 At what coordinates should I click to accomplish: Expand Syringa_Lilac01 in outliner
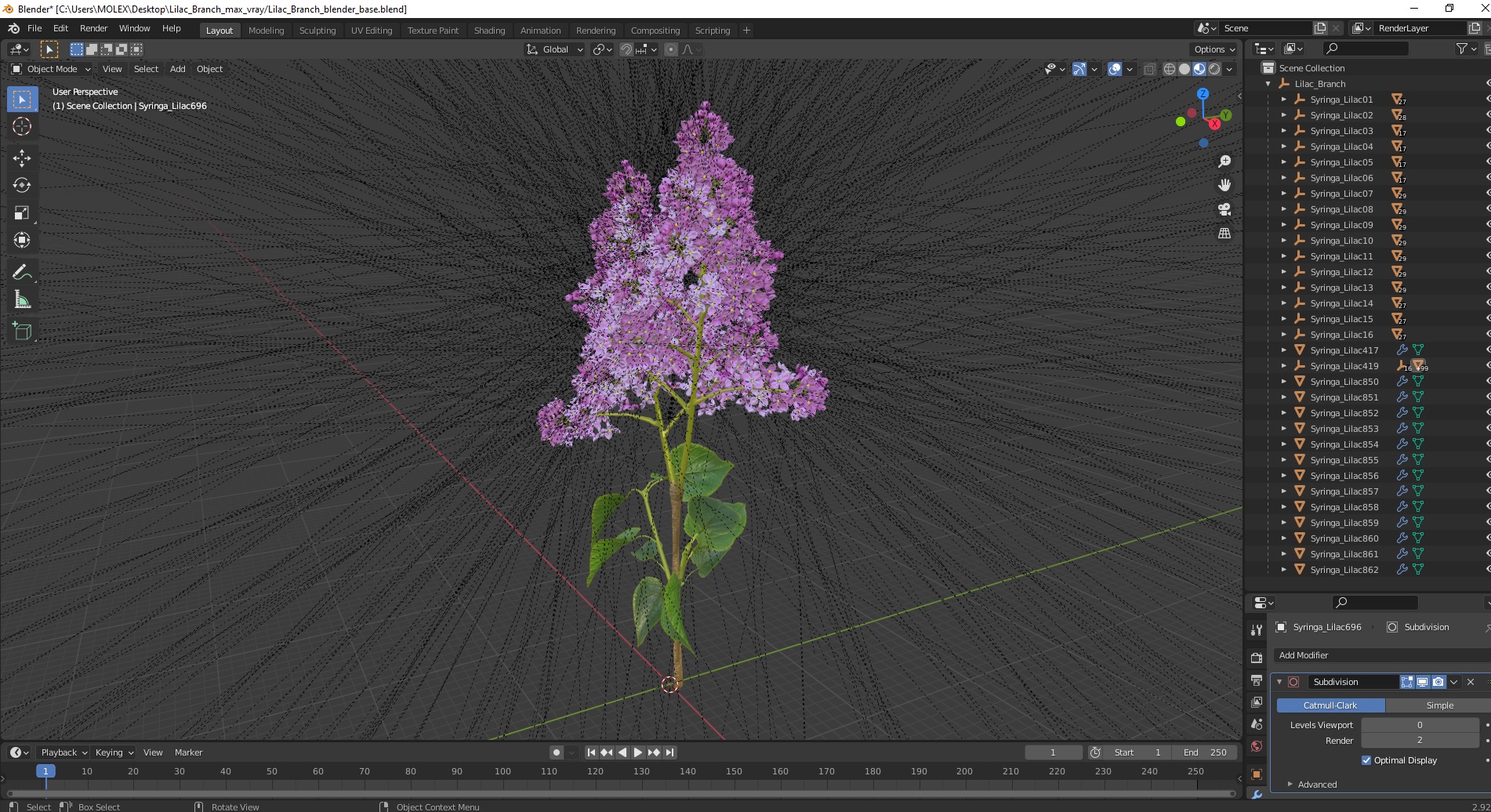coord(1283,100)
